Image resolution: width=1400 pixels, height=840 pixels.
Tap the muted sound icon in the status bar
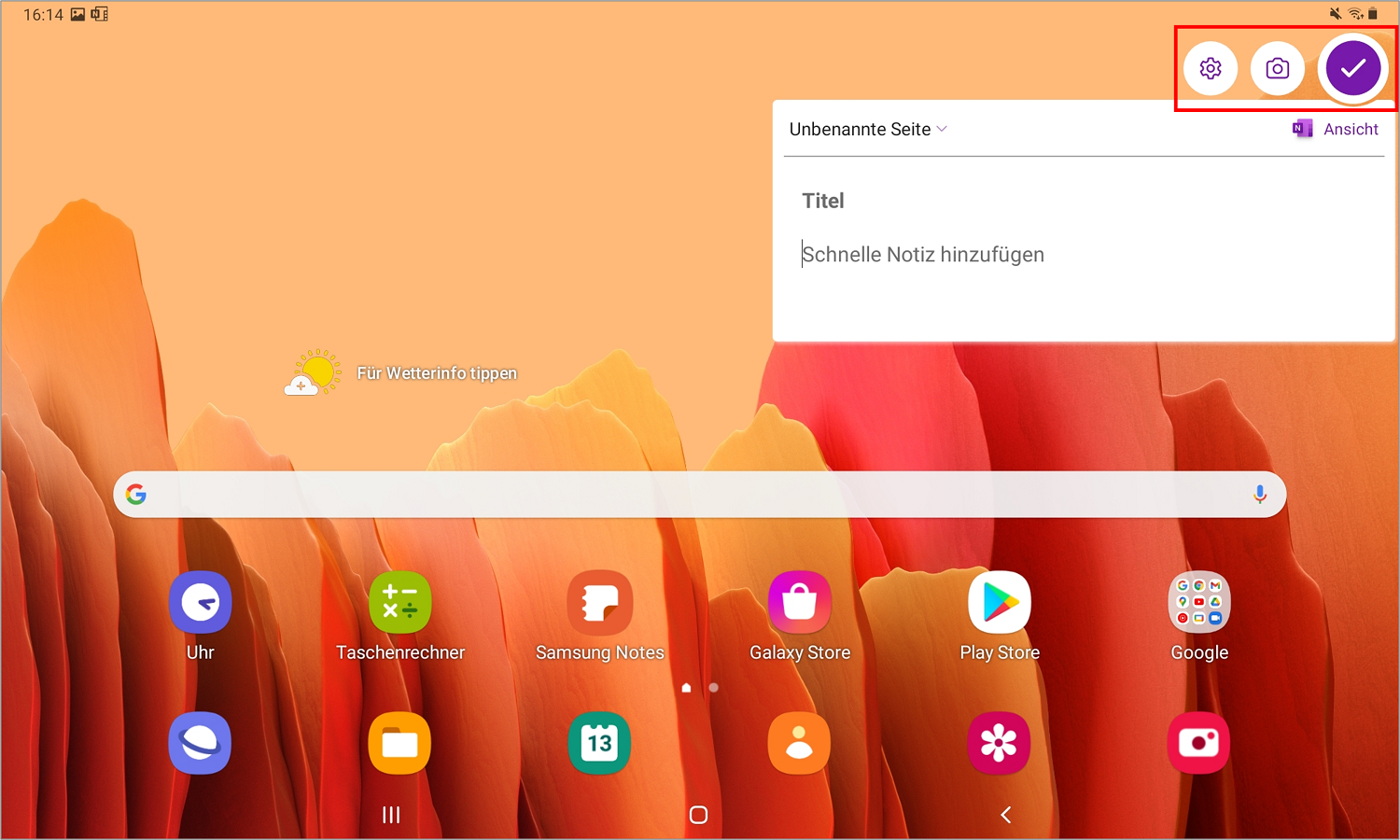[1336, 13]
